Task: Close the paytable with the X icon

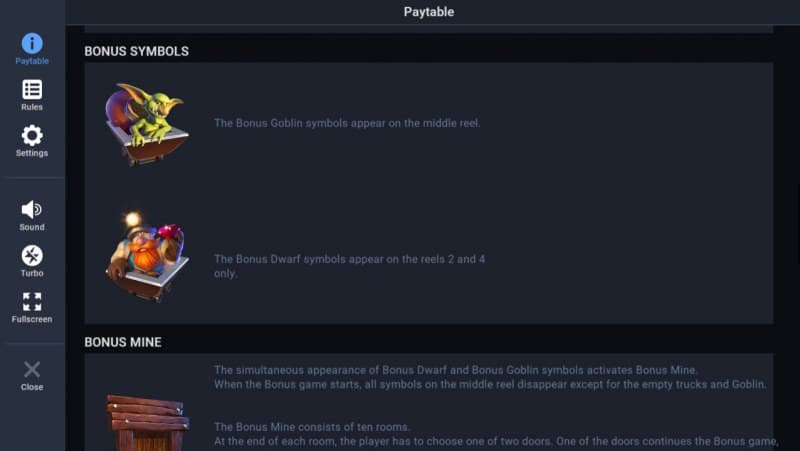Action: click(32, 370)
